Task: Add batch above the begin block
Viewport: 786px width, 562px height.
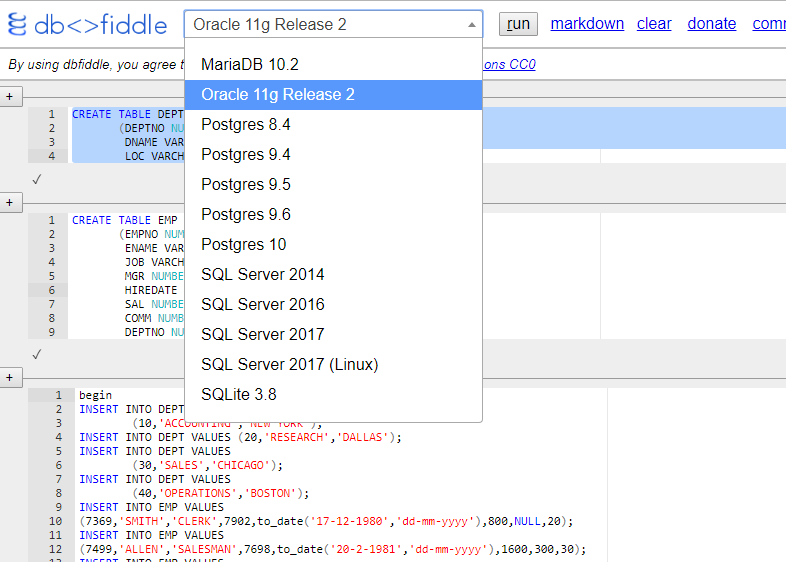Action: coord(10,378)
